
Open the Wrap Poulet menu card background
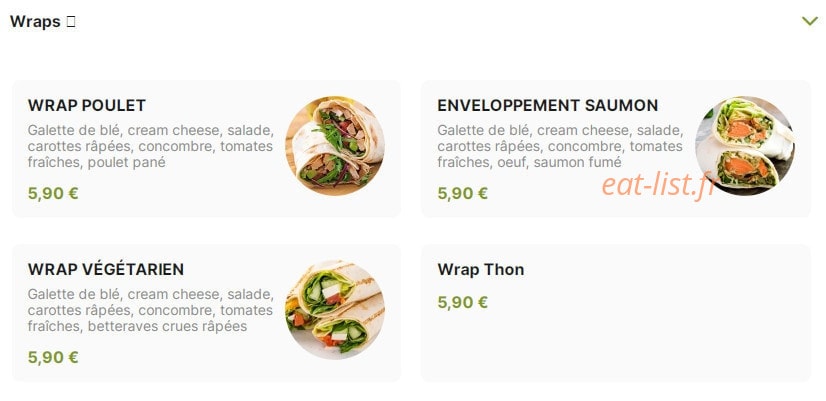click(206, 149)
